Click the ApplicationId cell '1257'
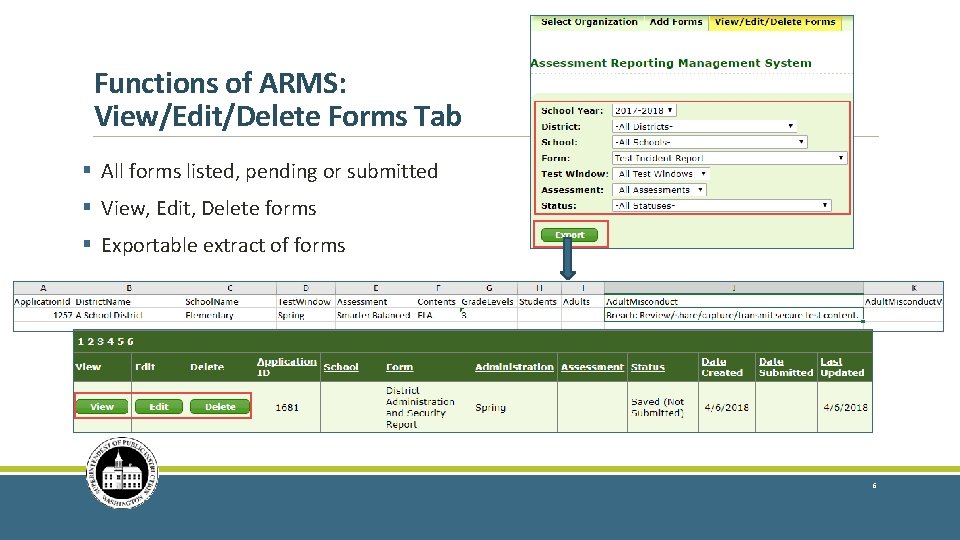The width and height of the screenshot is (960, 540). coord(43,315)
